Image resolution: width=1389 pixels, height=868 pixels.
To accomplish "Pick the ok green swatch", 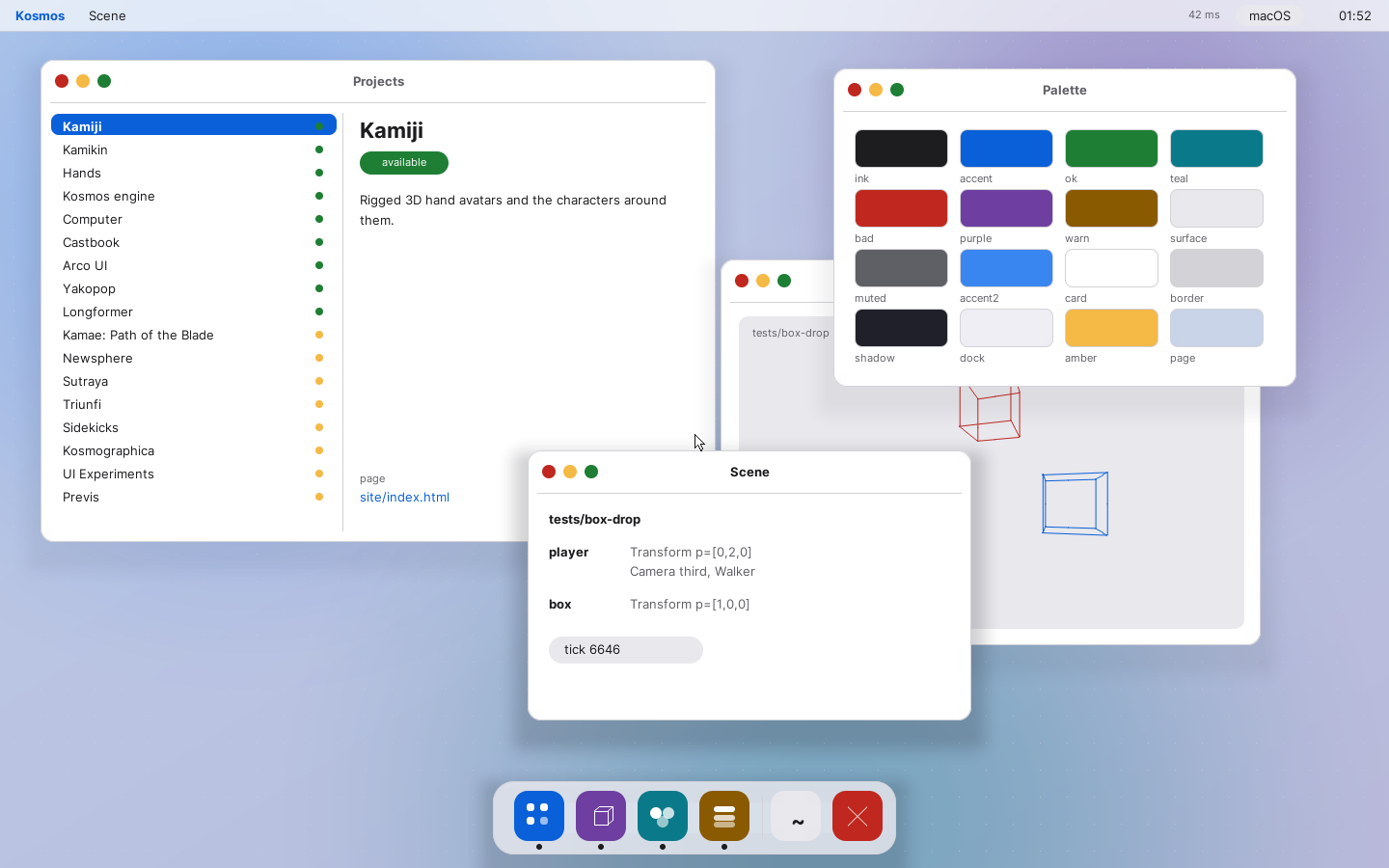I will click(x=1111, y=149).
